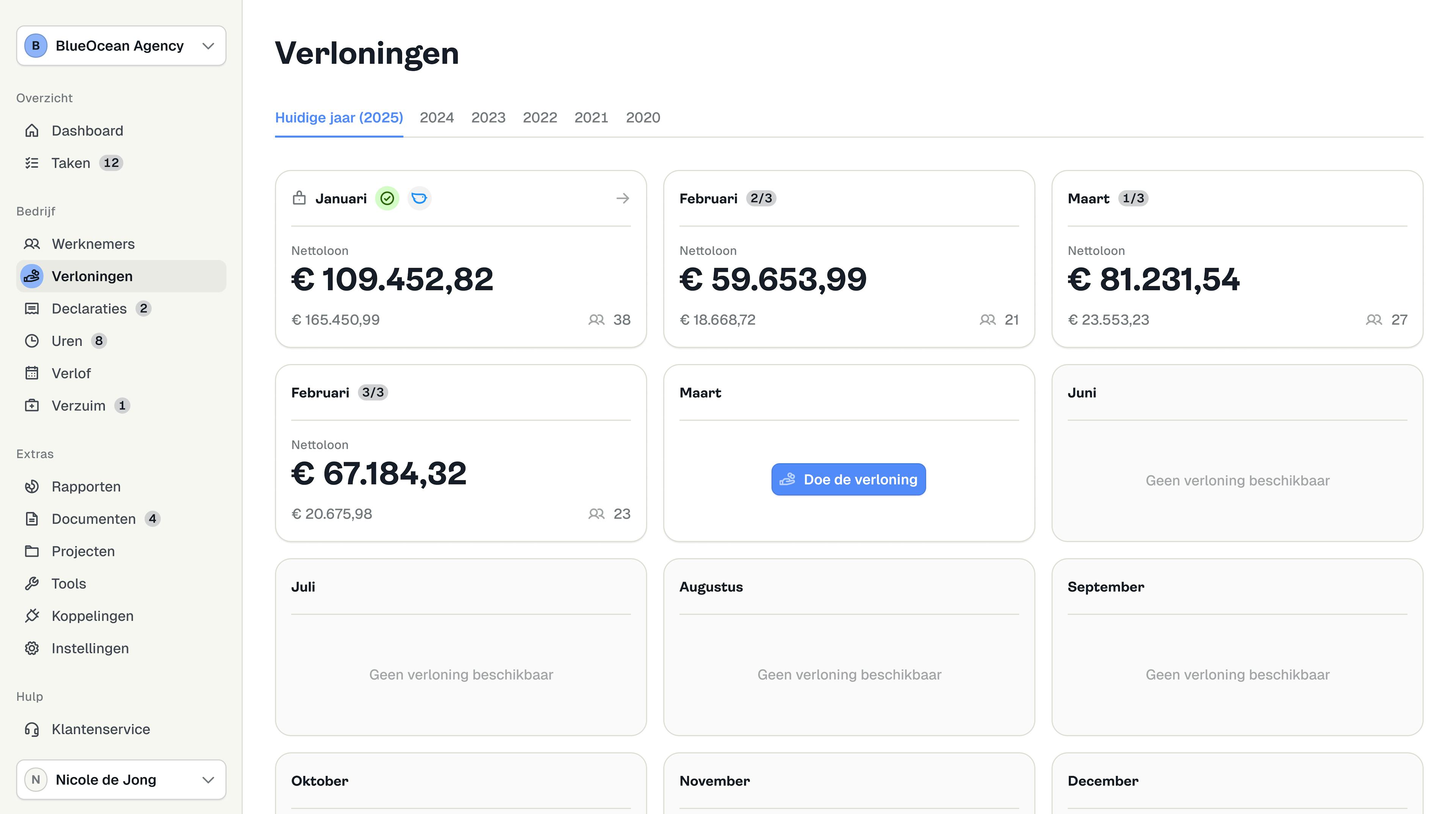Click the Uren clock icon
Viewport: 1456px width, 814px height.
point(31,341)
